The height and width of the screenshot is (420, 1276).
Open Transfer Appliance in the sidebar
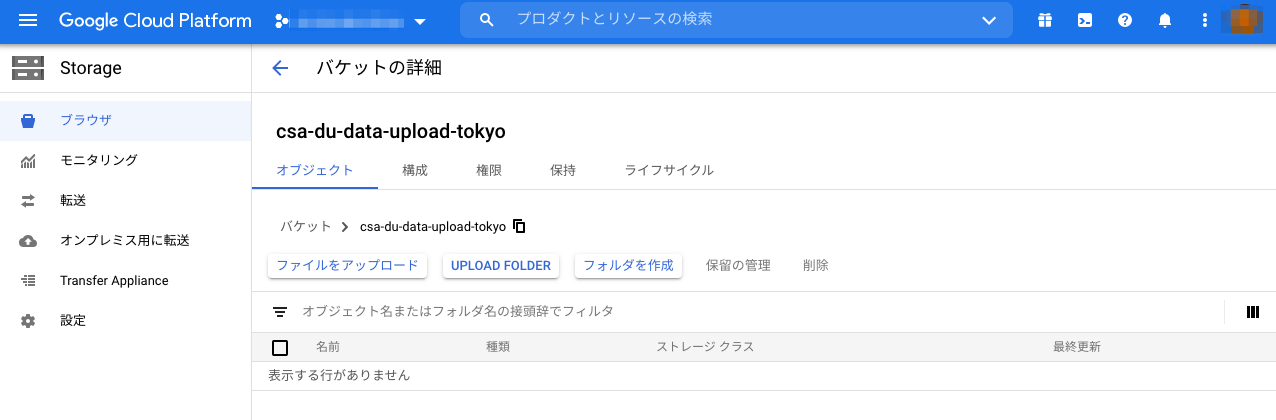125,280
